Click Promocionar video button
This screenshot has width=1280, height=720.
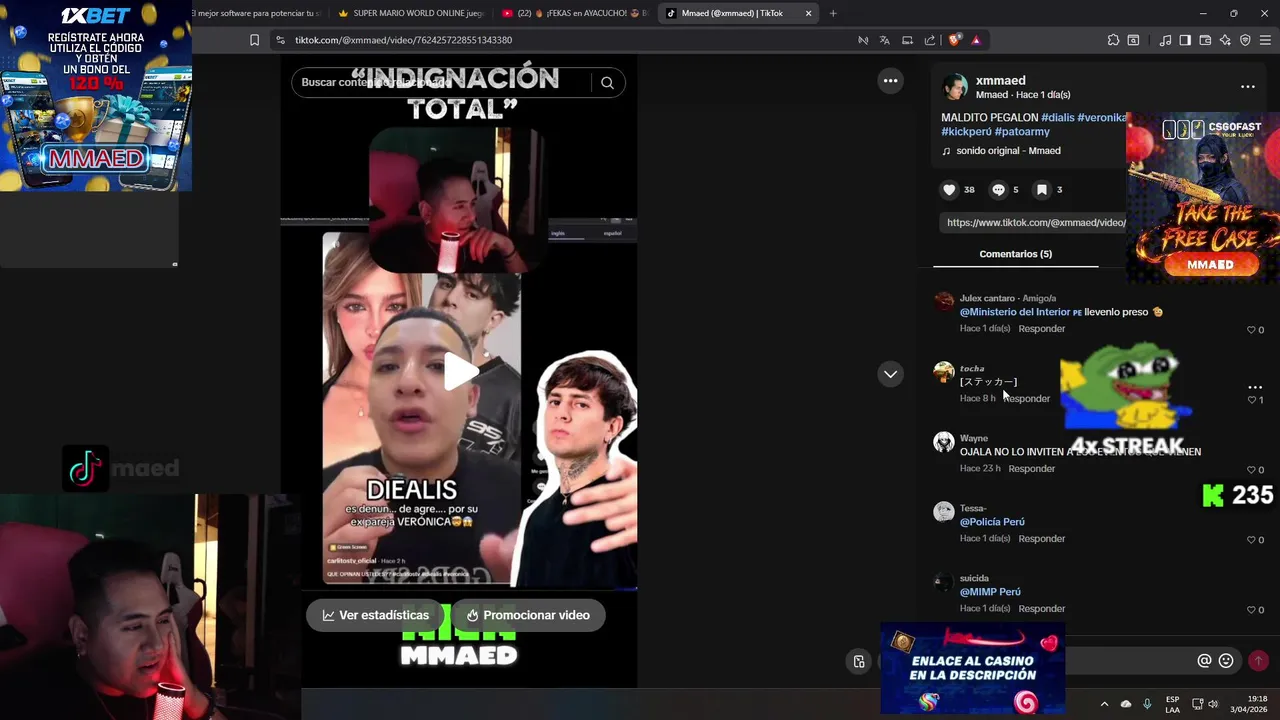click(x=528, y=615)
